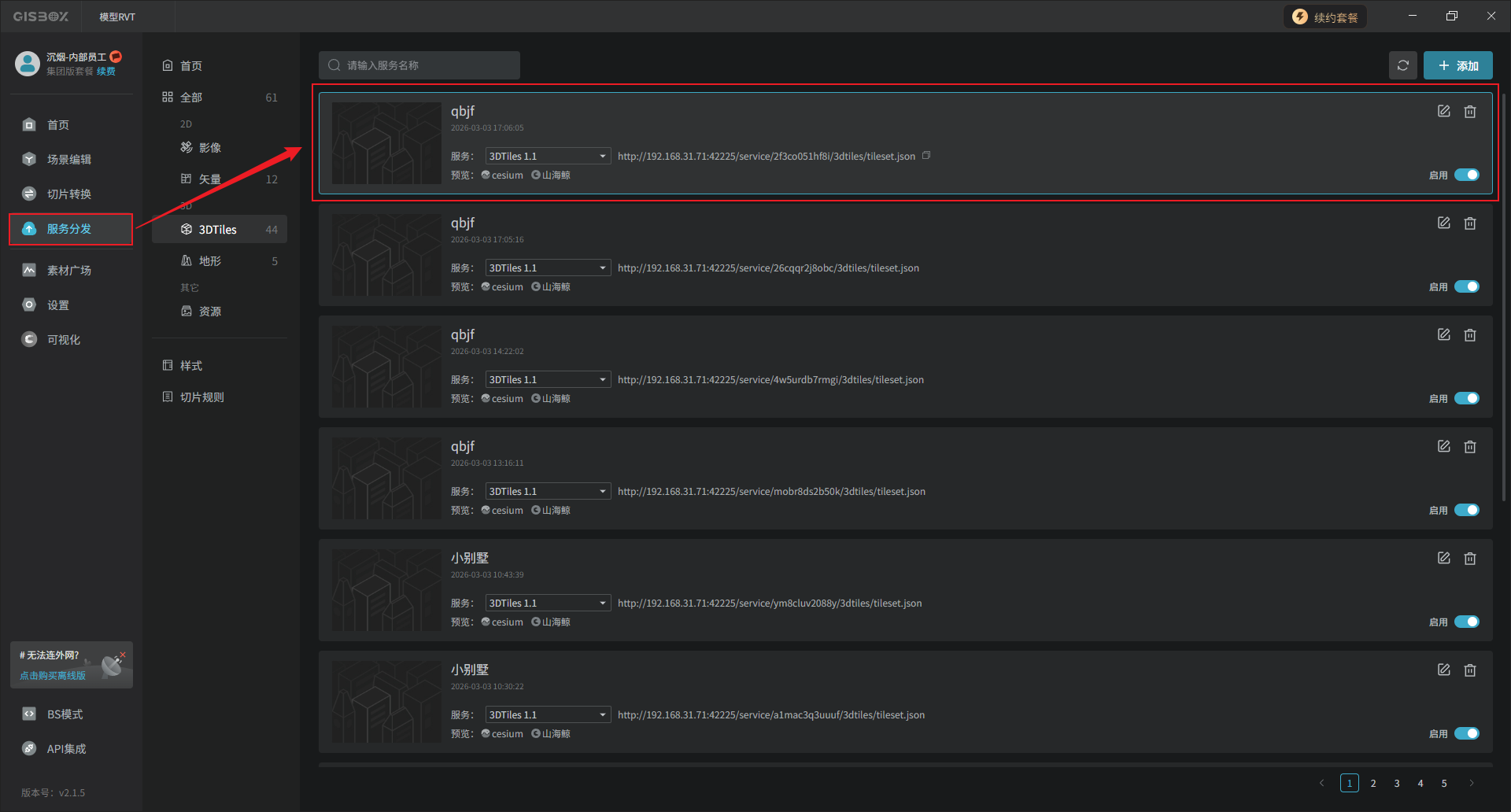This screenshot has height=812, width=1511.
Task: Delete the 2026-03-03 17:05:16 qbjf service
Action: click(x=1469, y=223)
